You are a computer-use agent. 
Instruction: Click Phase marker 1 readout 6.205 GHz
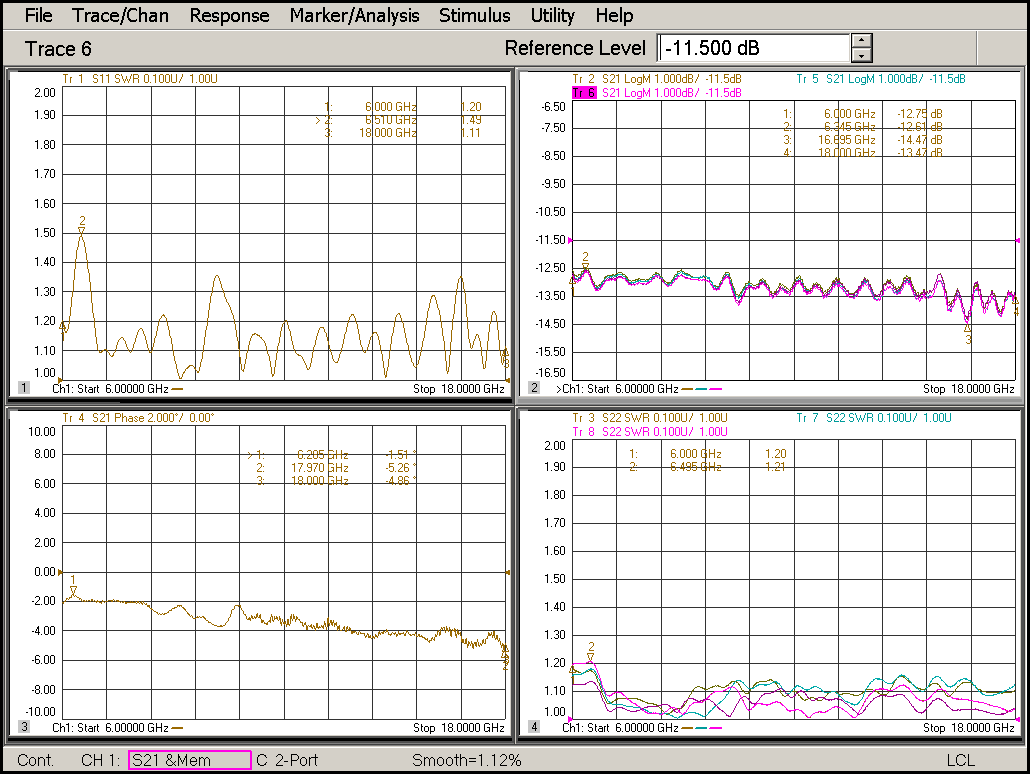(x=323, y=455)
